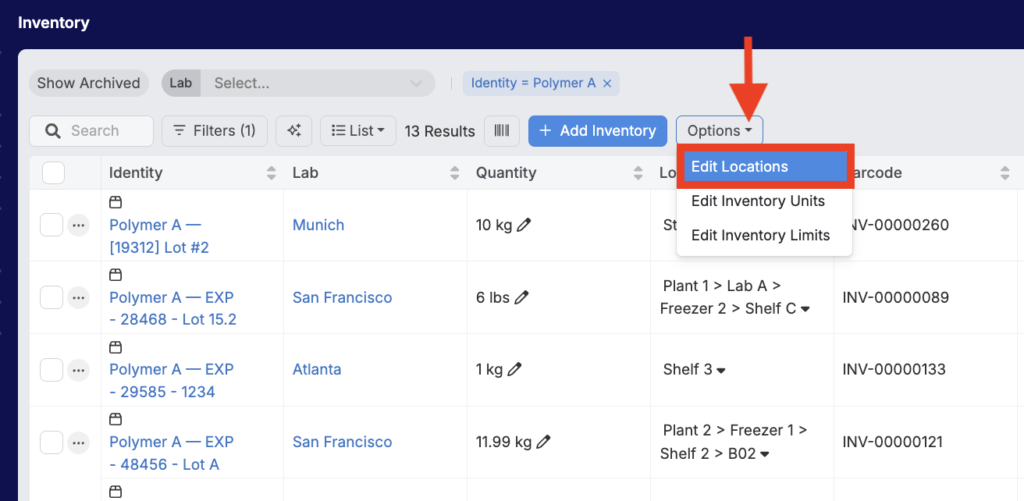Toggle the Options dropdown button
The image size is (1024, 501).
720,131
